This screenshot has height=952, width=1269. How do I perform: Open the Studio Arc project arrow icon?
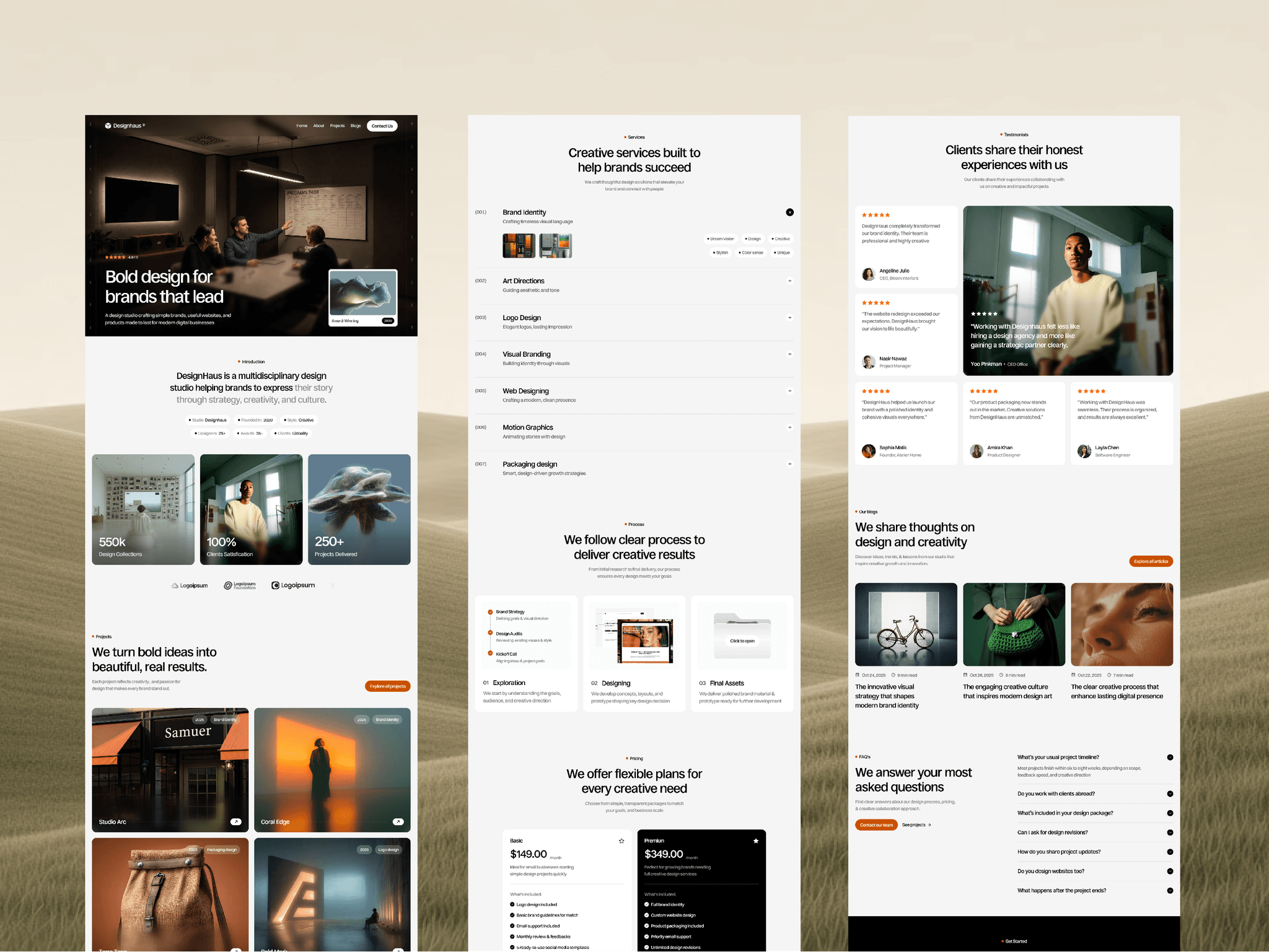pos(235,822)
